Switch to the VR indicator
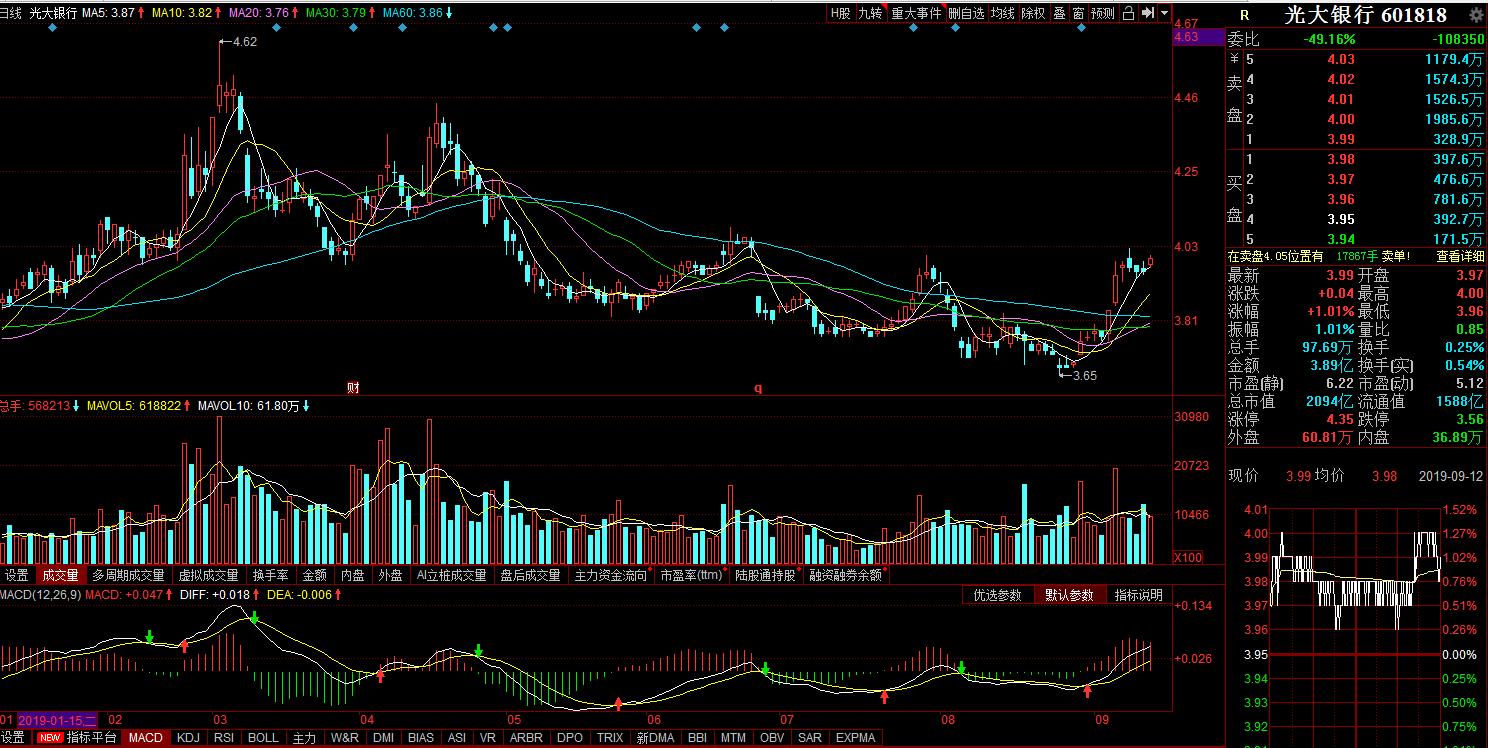Viewport: 1488px width, 748px height. (x=488, y=738)
